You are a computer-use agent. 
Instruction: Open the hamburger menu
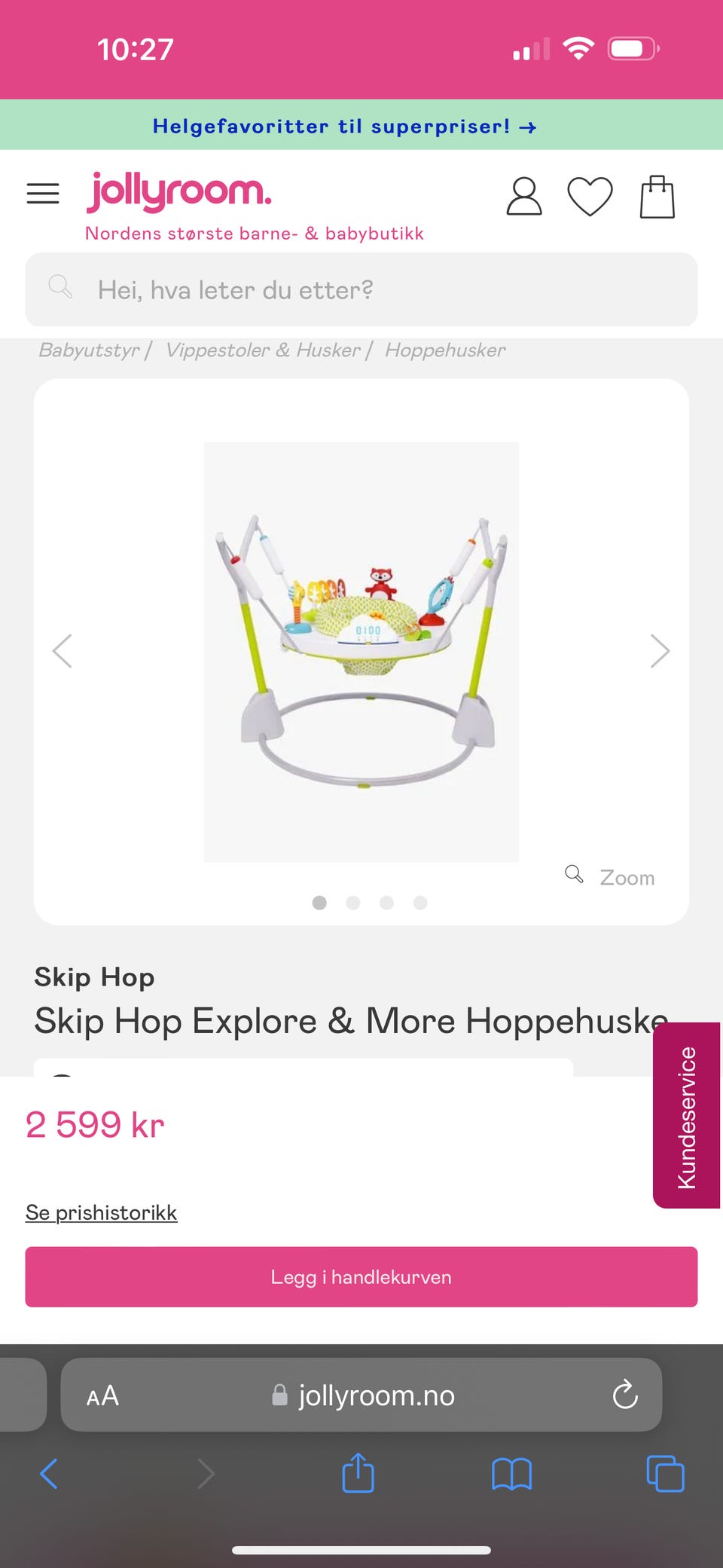[43, 194]
